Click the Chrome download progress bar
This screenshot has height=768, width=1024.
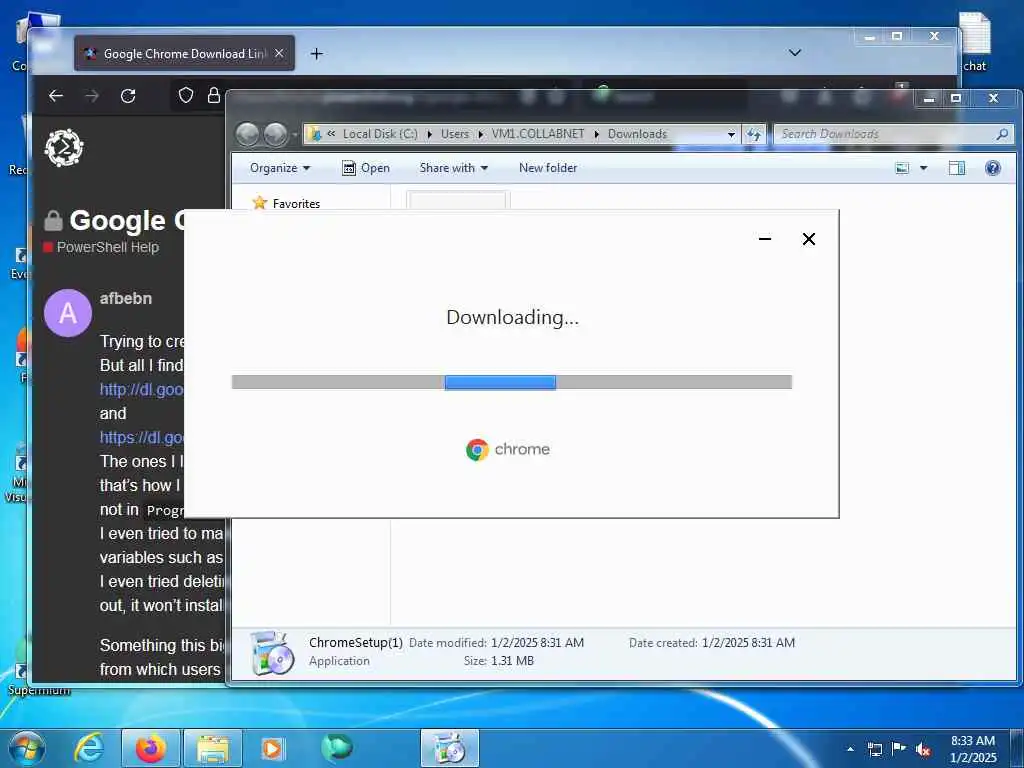(512, 382)
